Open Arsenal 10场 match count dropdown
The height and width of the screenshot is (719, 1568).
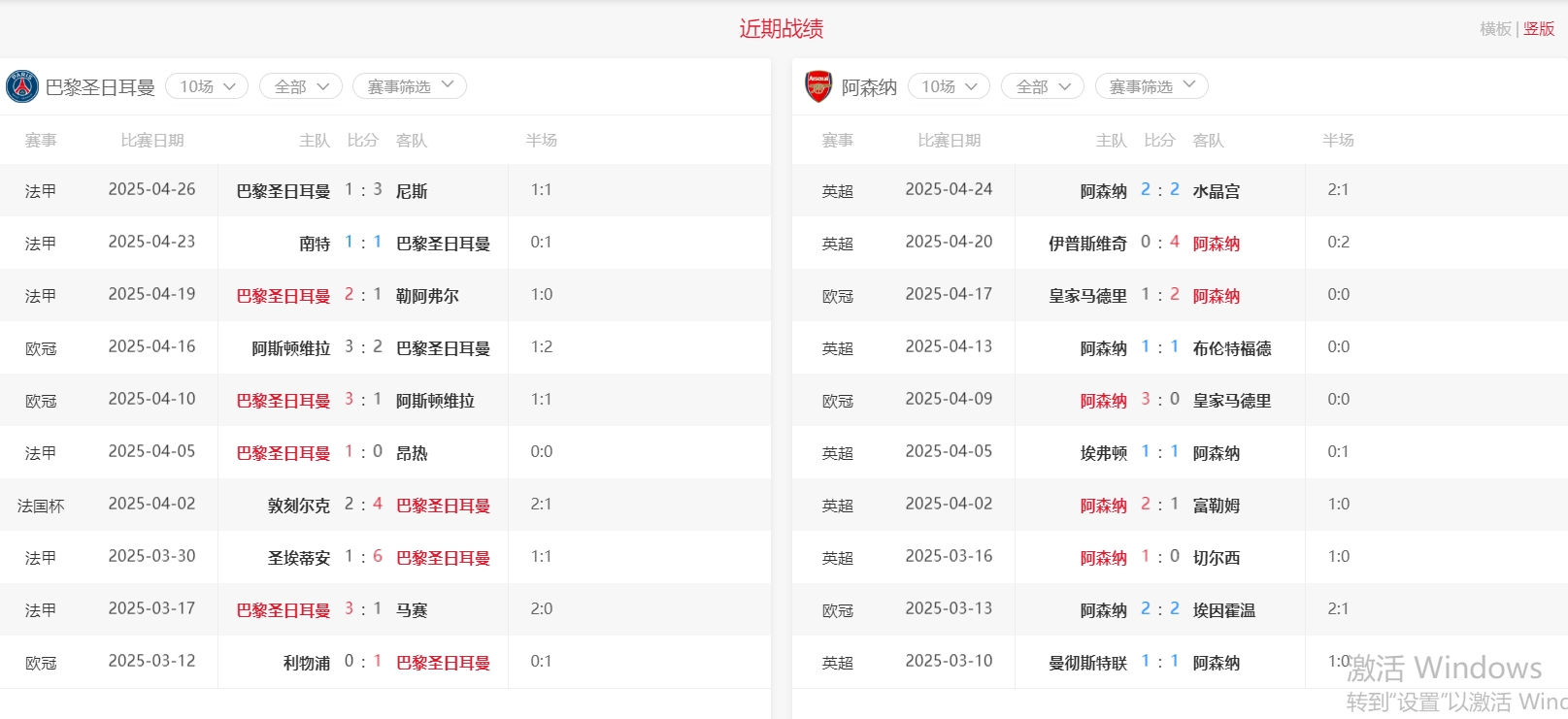[x=949, y=86]
